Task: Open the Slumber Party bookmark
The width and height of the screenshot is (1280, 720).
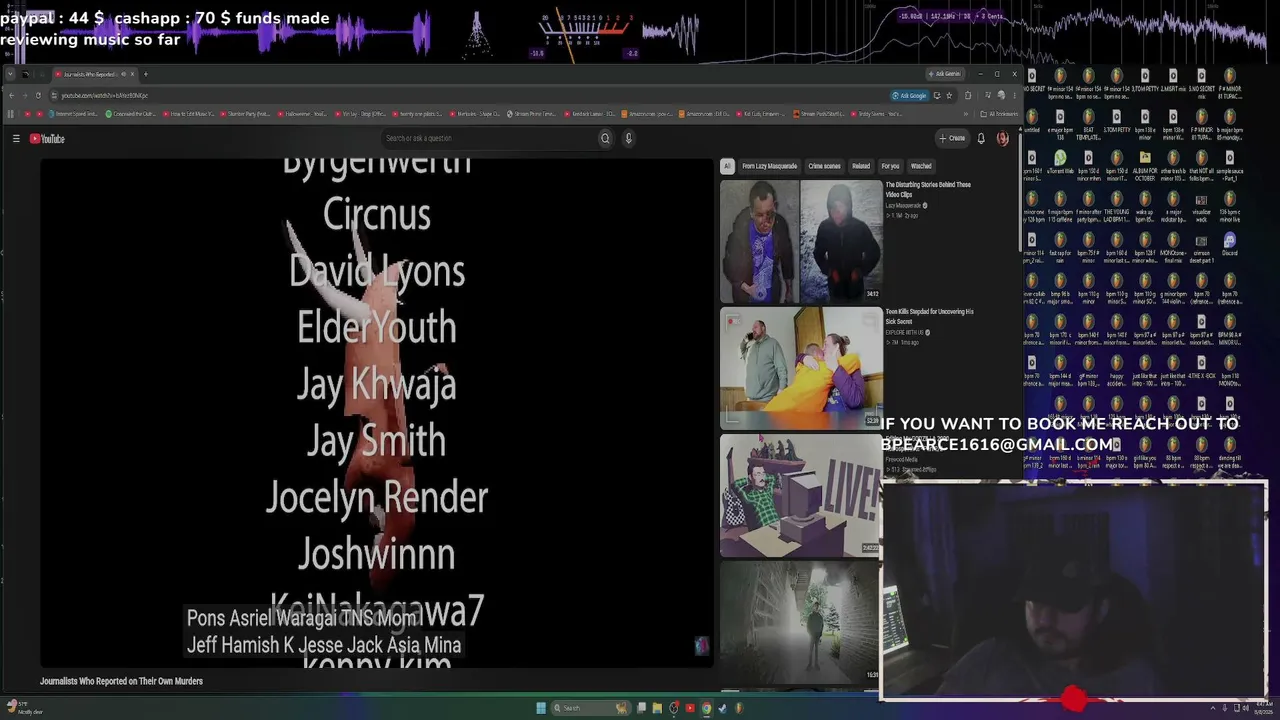Action: click(x=245, y=114)
